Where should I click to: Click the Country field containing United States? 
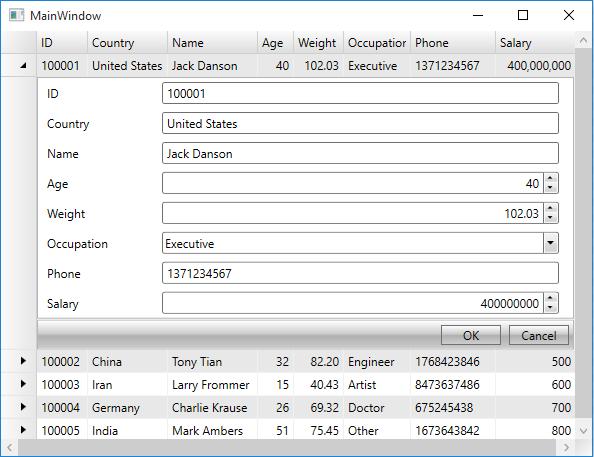pos(360,123)
